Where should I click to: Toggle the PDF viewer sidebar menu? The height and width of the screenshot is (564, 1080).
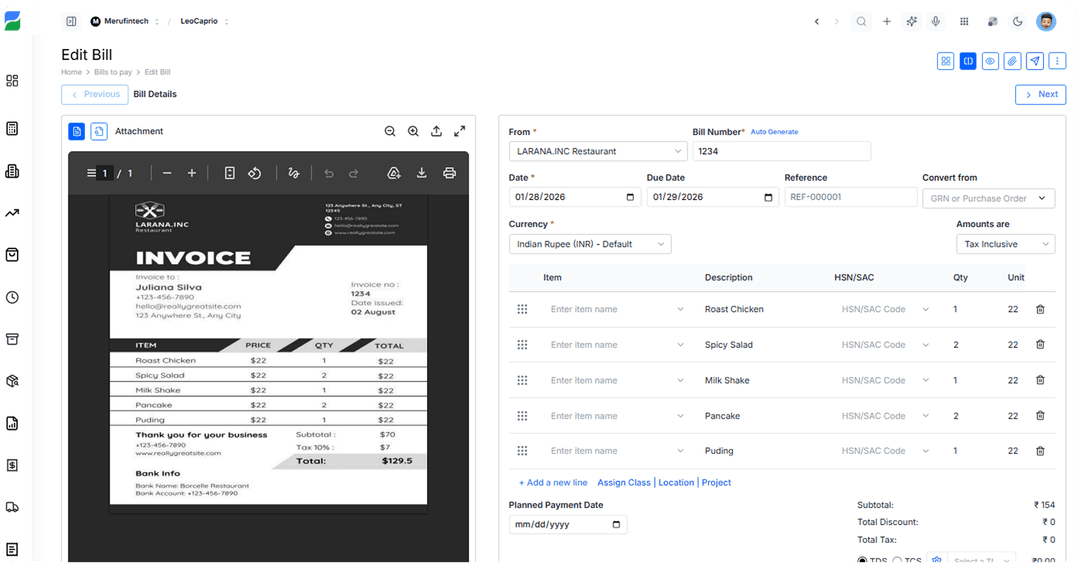91,173
